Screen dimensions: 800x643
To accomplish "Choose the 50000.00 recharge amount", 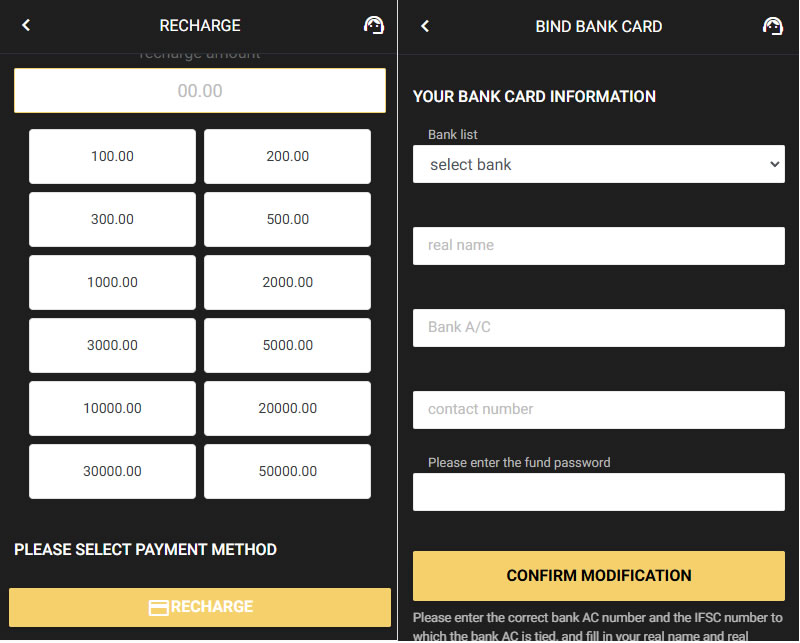I will pos(287,472).
